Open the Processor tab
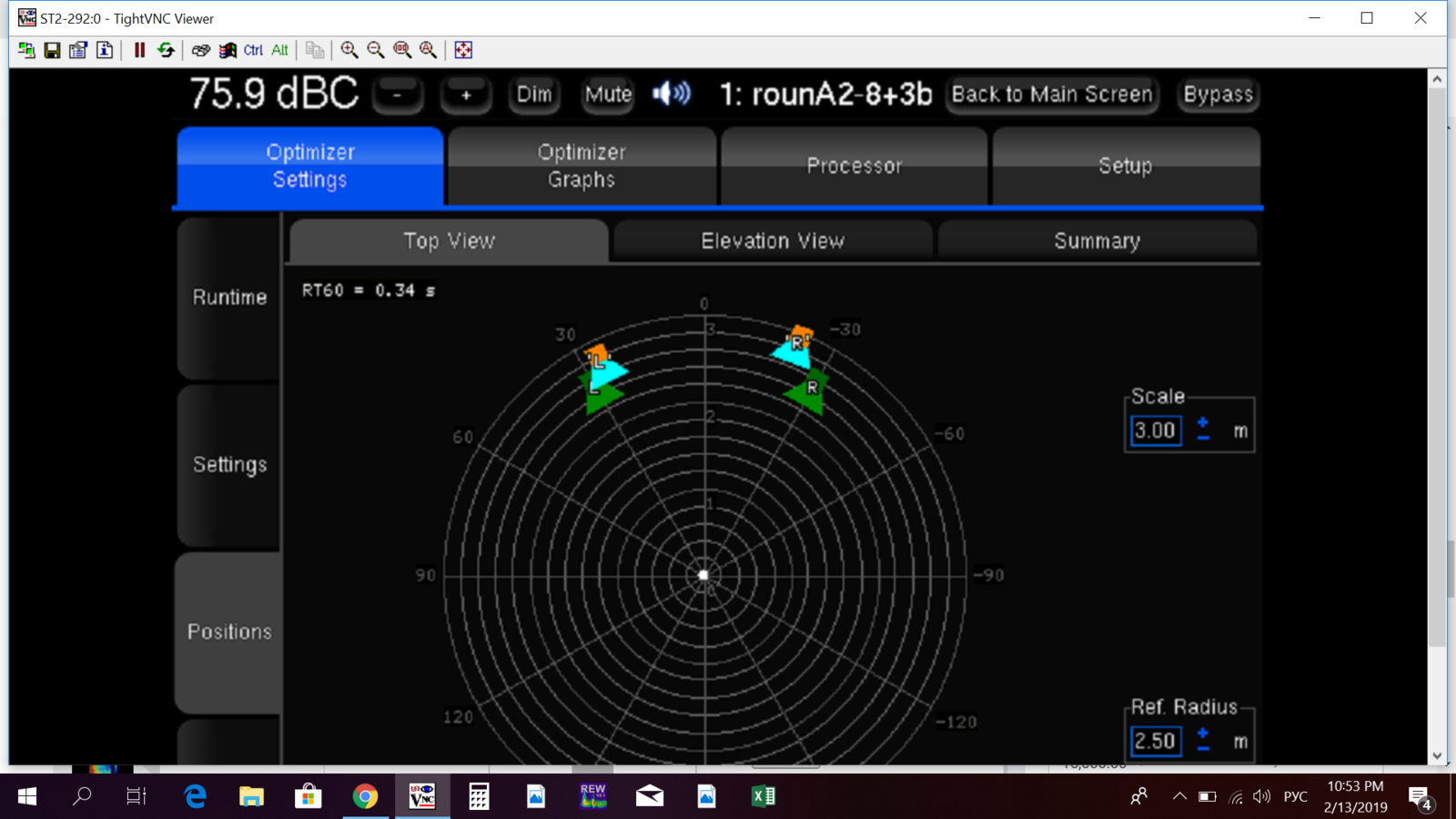The image size is (1456, 819). [x=854, y=166]
